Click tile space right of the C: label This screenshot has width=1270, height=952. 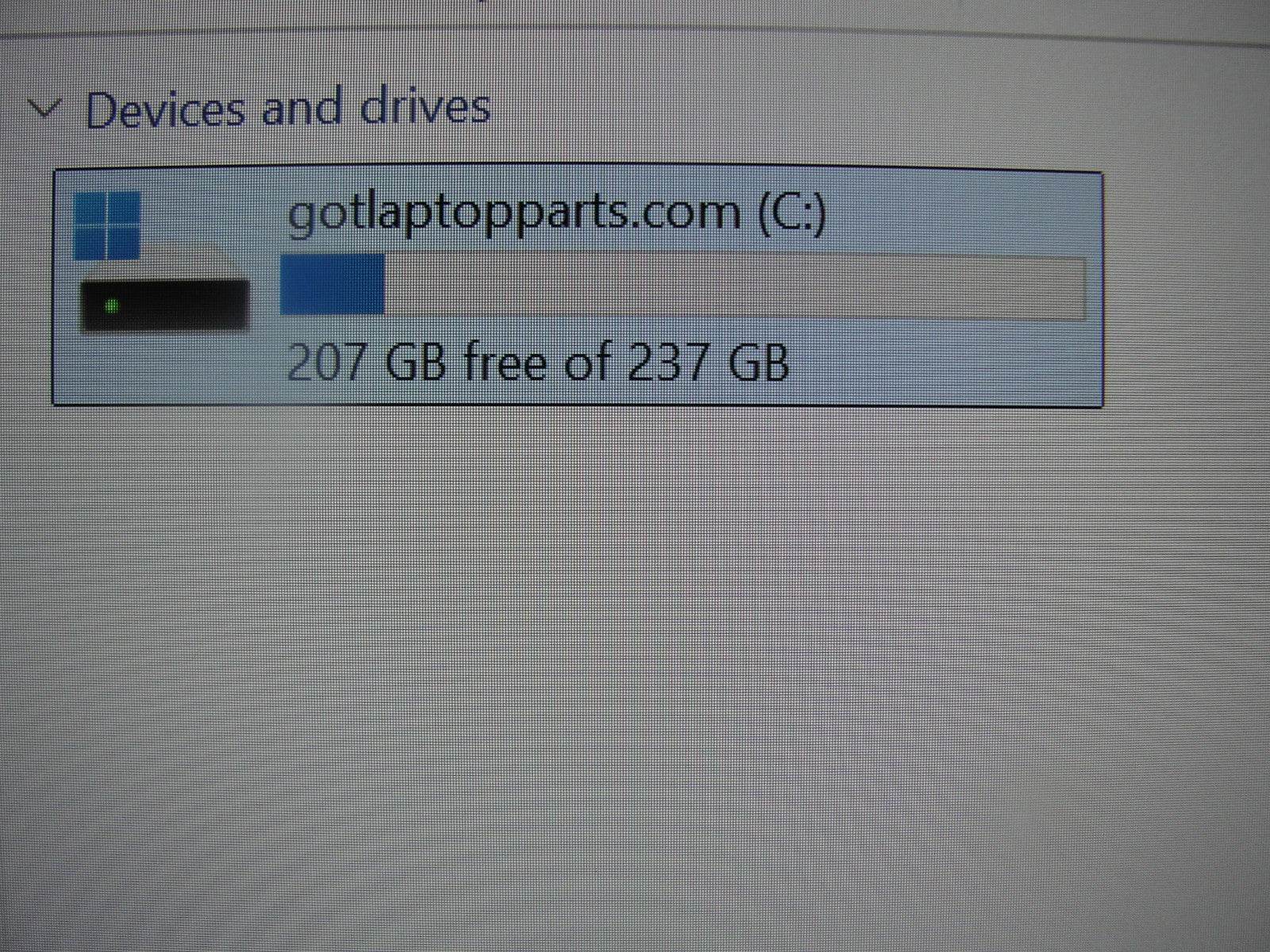[960, 213]
